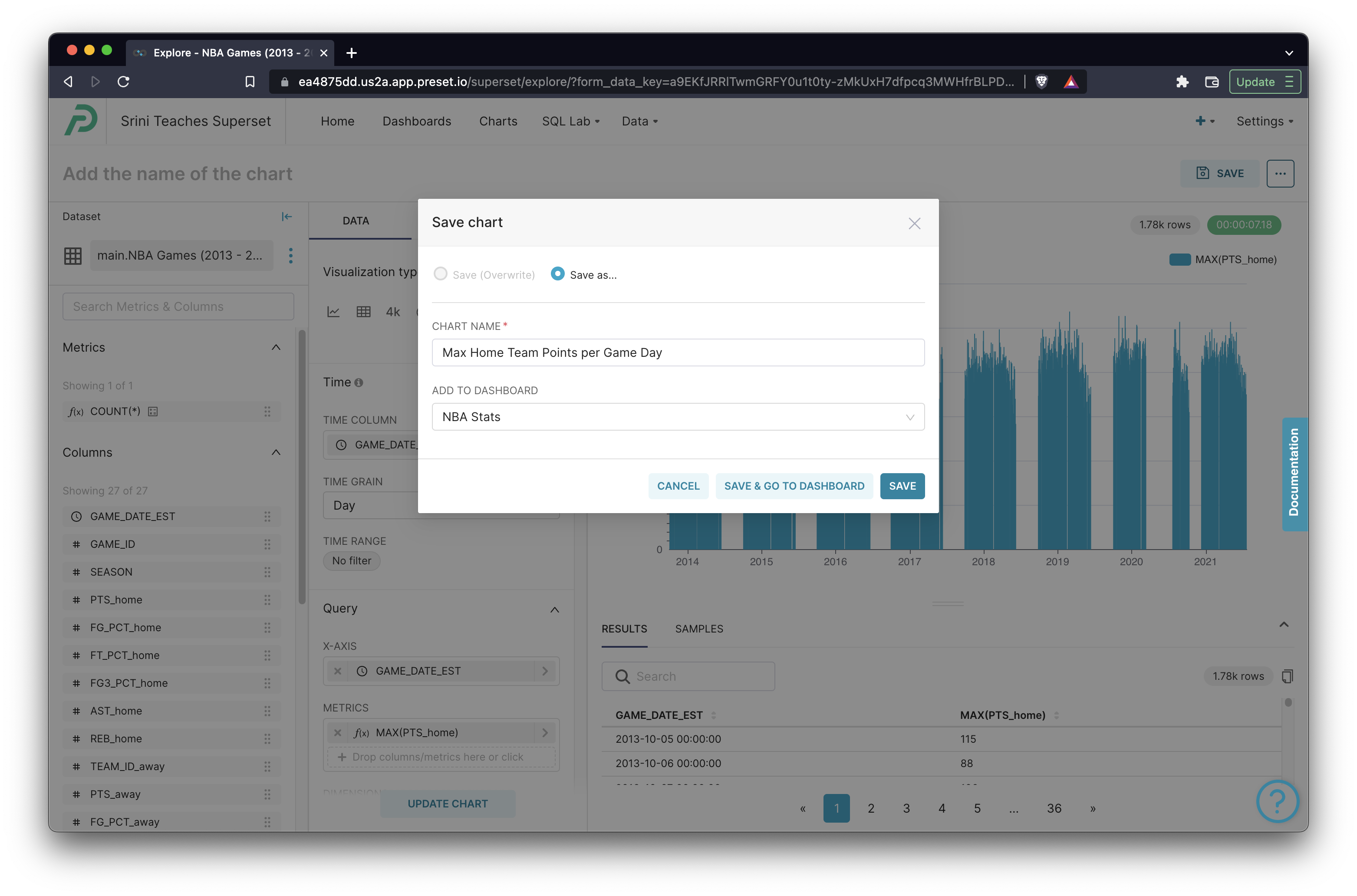Image resolution: width=1357 pixels, height=896 pixels.
Task: Open the Add to Dashboard dropdown
Action: tap(678, 417)
